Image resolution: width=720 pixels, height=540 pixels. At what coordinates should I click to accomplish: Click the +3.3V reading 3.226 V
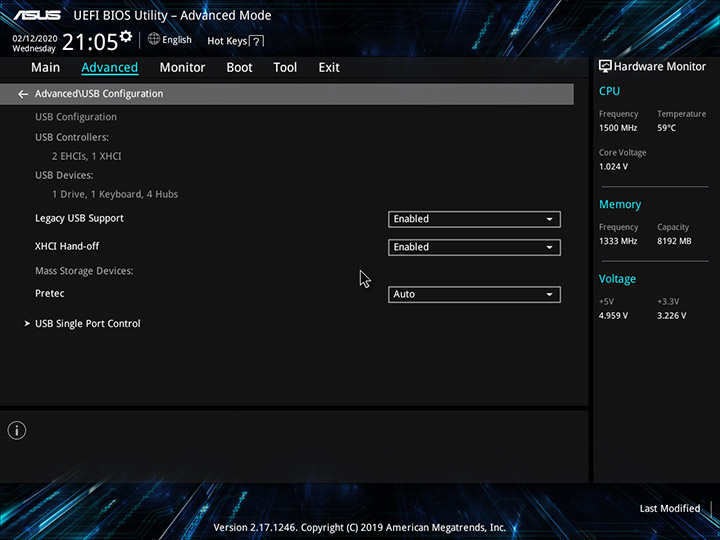pyautogui.click(x=672, y=316)
